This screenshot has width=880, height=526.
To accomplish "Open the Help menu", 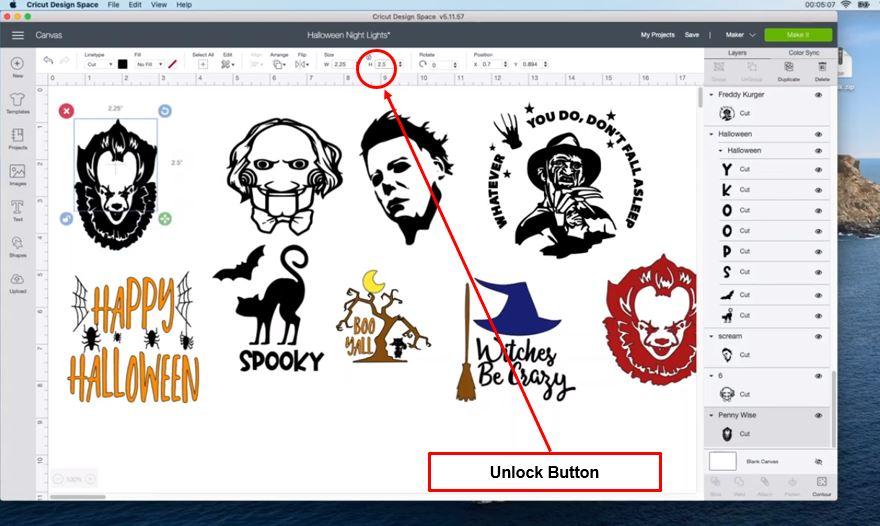I will pos(184,4).
